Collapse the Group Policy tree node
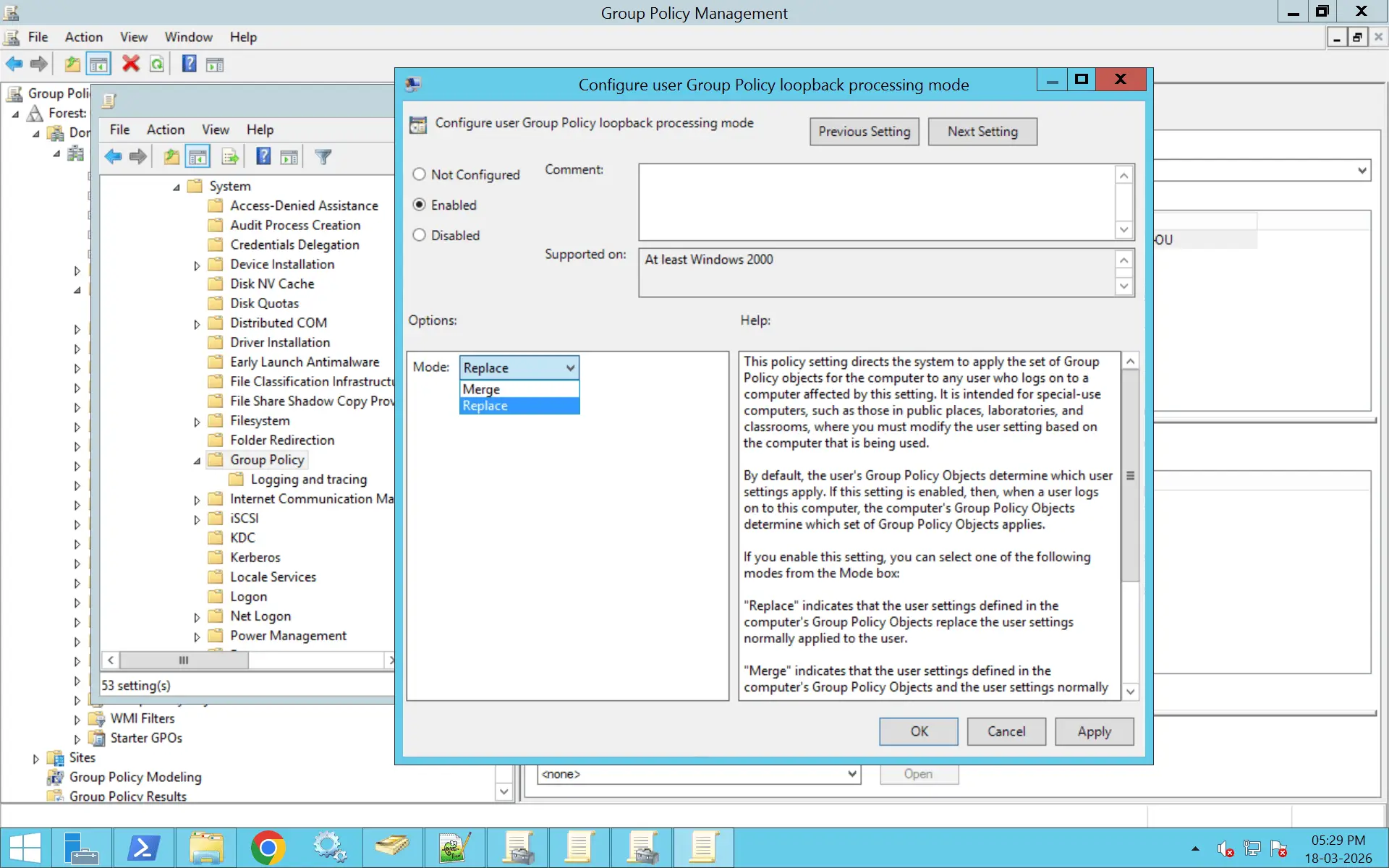 [x=197, y=460]
